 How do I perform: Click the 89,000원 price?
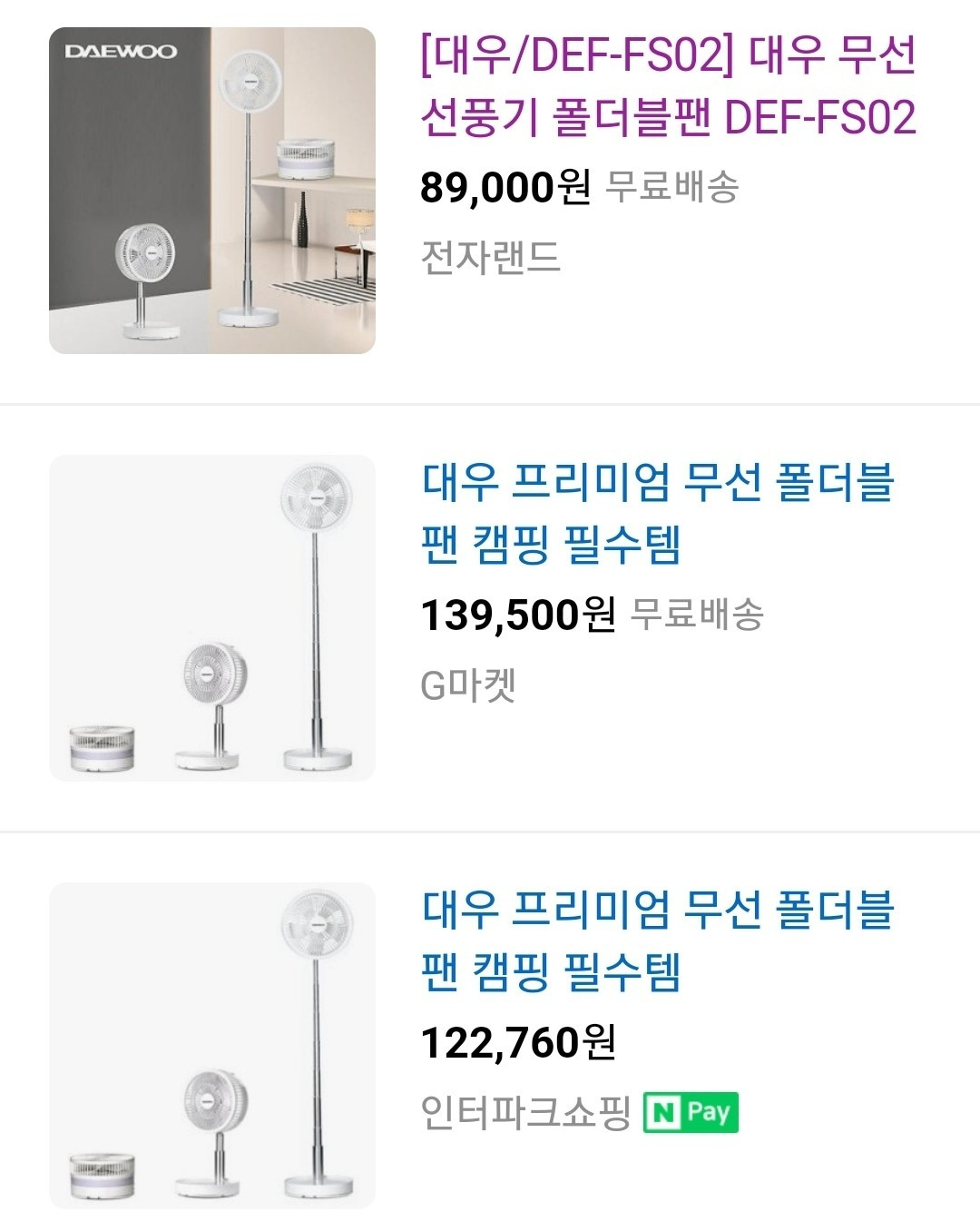505,188
